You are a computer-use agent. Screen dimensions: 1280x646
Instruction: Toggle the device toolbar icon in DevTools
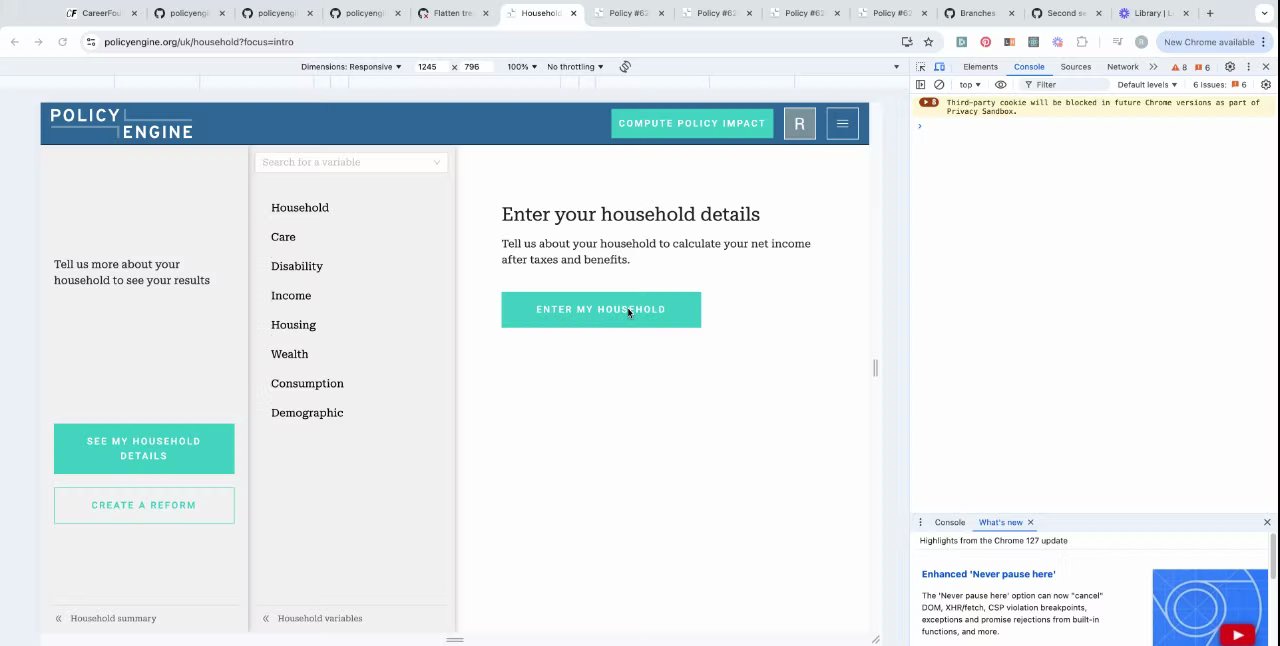(x=939, y=67)
